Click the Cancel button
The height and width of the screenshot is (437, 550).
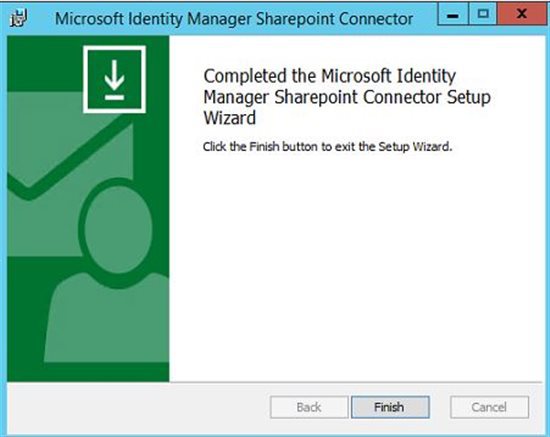pos(489,407)
